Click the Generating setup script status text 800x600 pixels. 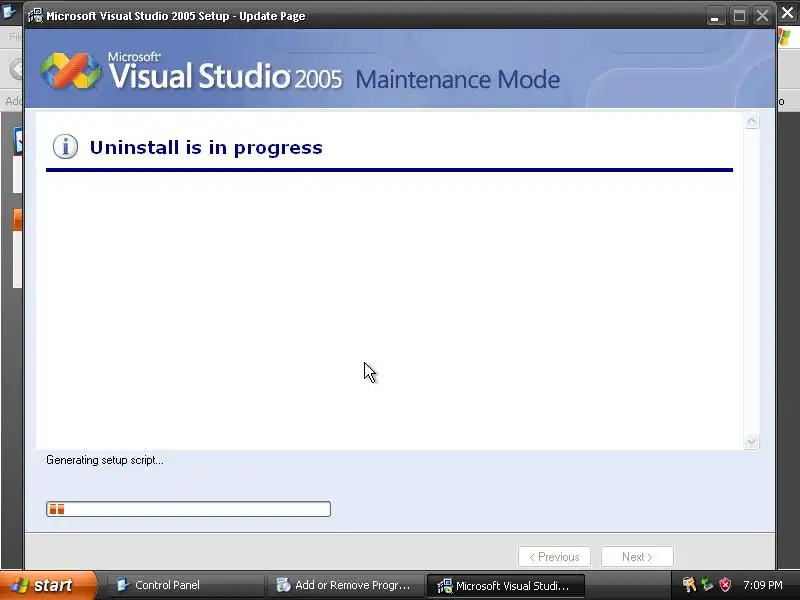(105, 460)
